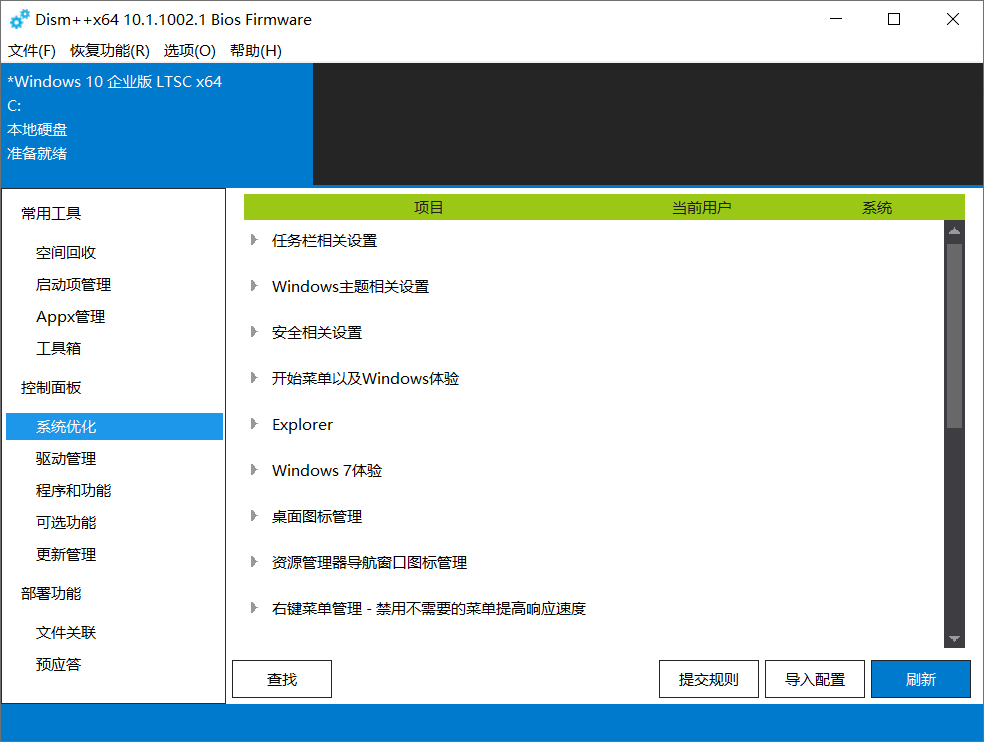Expand Windows主题相关设置 group
The height and width of the screenshot is (742, 984).
click(x=254, y=286)
